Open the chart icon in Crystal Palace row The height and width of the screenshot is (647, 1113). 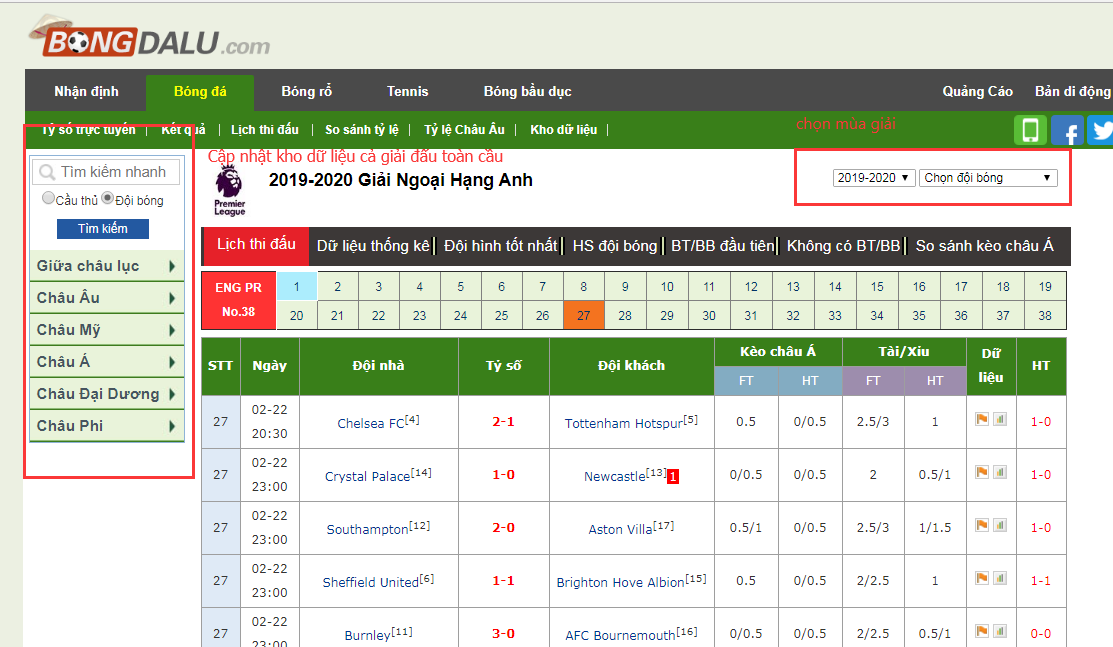999,472
